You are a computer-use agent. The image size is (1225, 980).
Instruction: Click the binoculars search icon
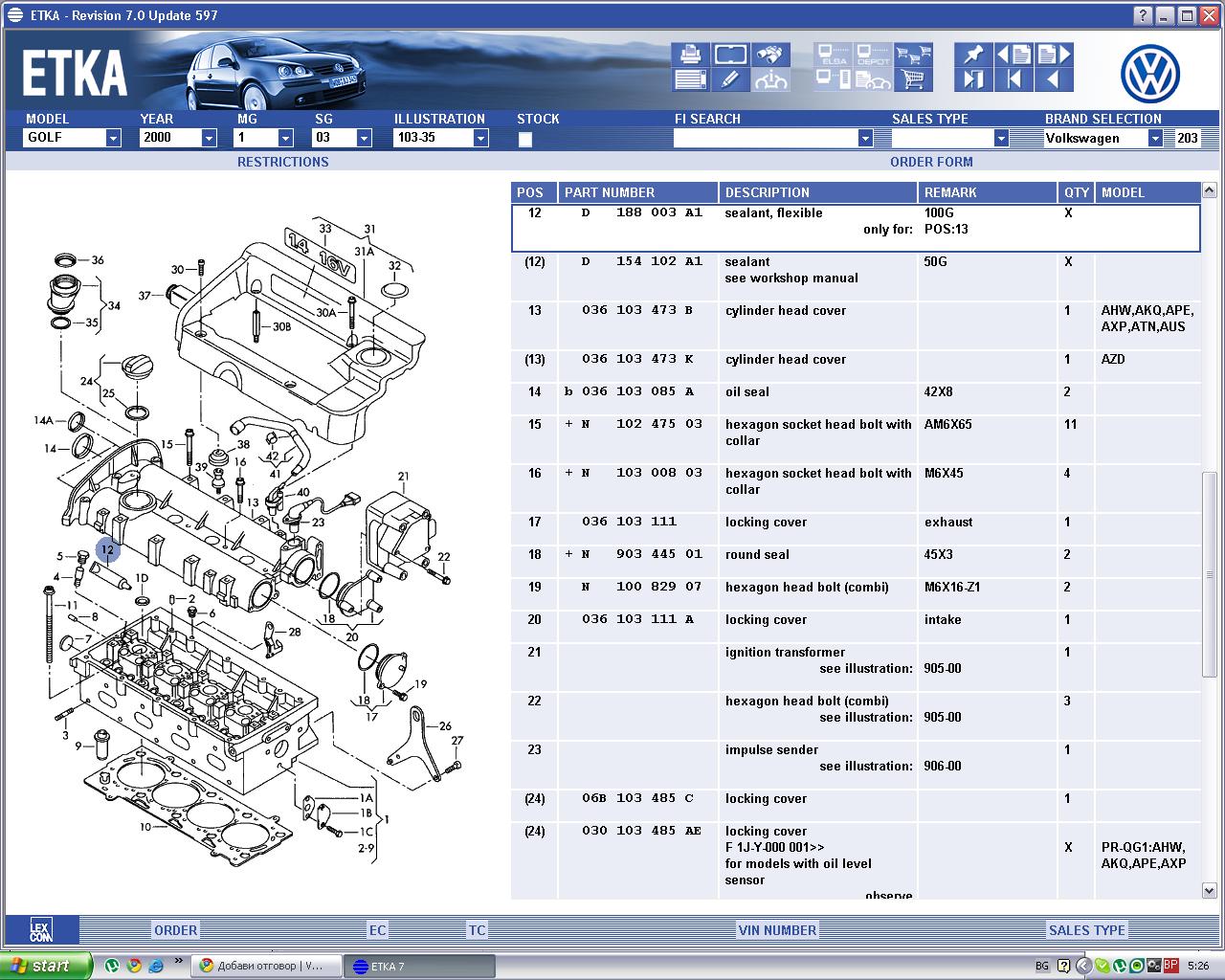coord(770,55)
